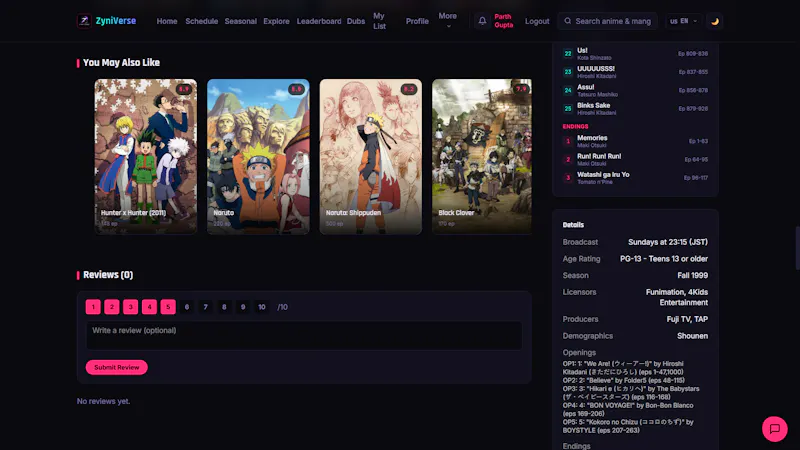Click the Fuji TV, TAP producers value
Viewport: 800px width, 450px height.
point(687,319)
